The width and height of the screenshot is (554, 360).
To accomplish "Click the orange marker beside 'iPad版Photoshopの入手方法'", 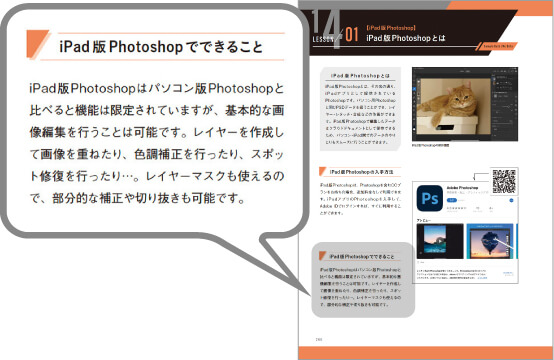I will [x=322, y=171].
